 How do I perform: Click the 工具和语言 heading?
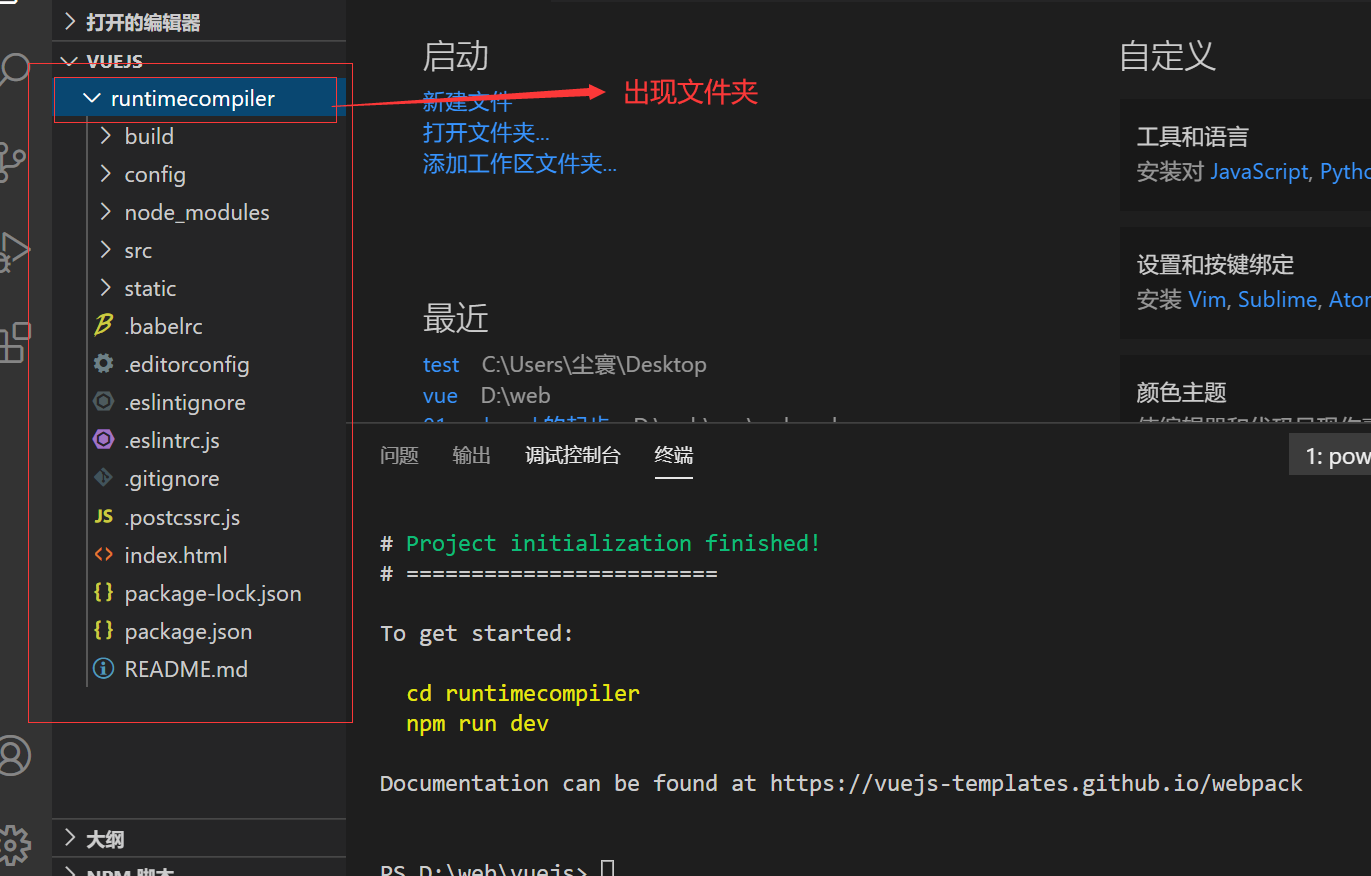[1192, 136]
